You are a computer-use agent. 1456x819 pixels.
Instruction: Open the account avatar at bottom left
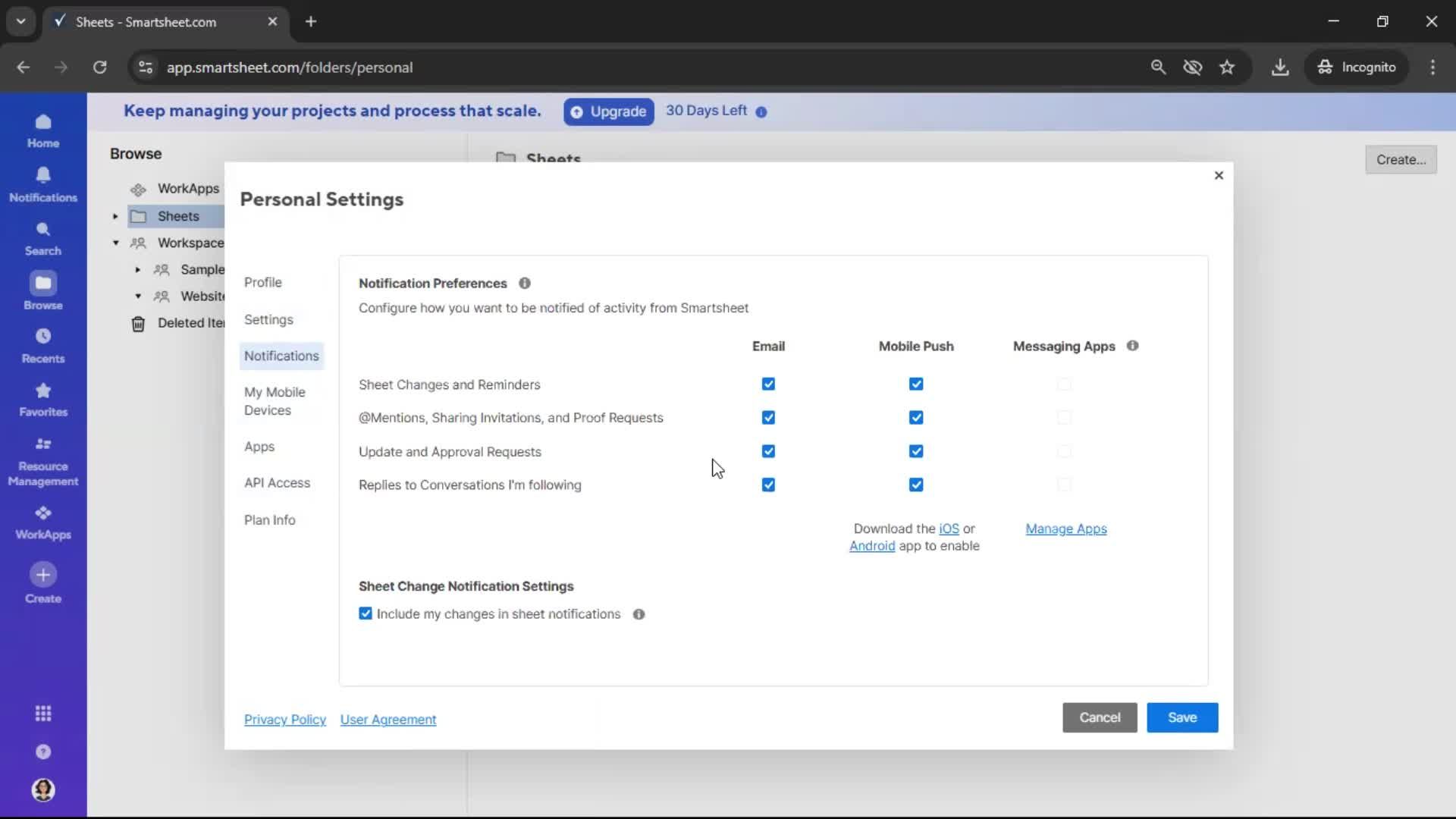tap(43, 789)
